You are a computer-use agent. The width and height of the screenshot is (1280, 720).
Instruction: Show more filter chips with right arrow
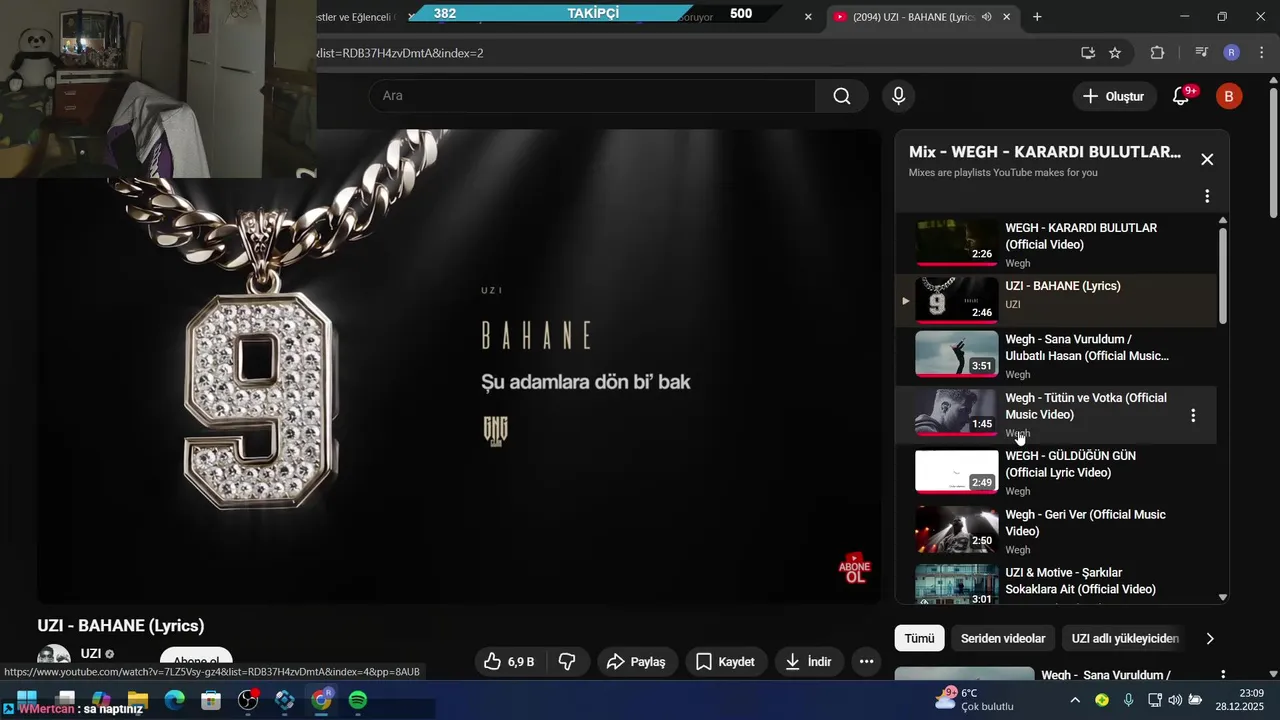1210,638
